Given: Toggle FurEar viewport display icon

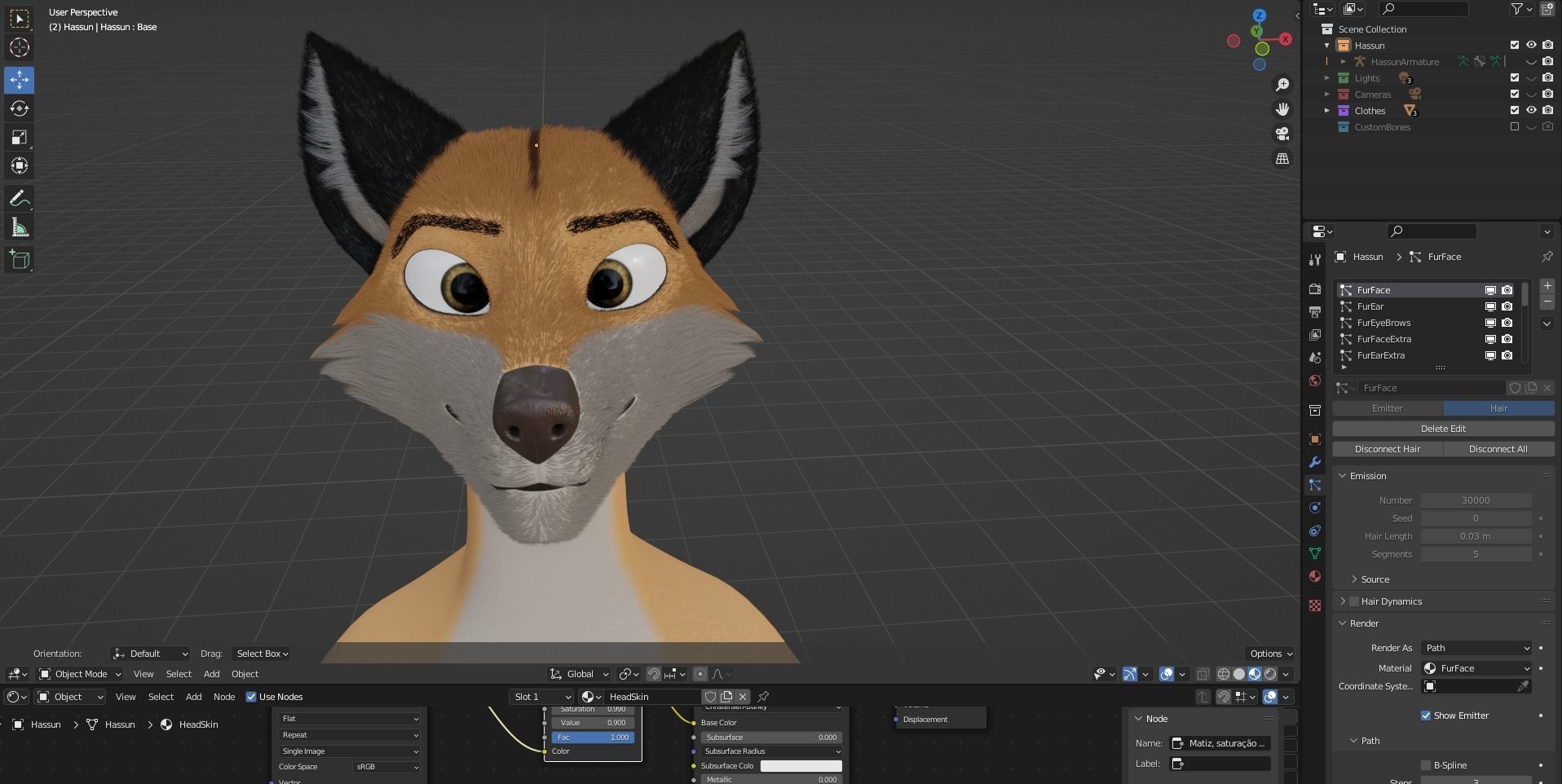Looking at the screenshot, I should click(x=1490, y=306).
